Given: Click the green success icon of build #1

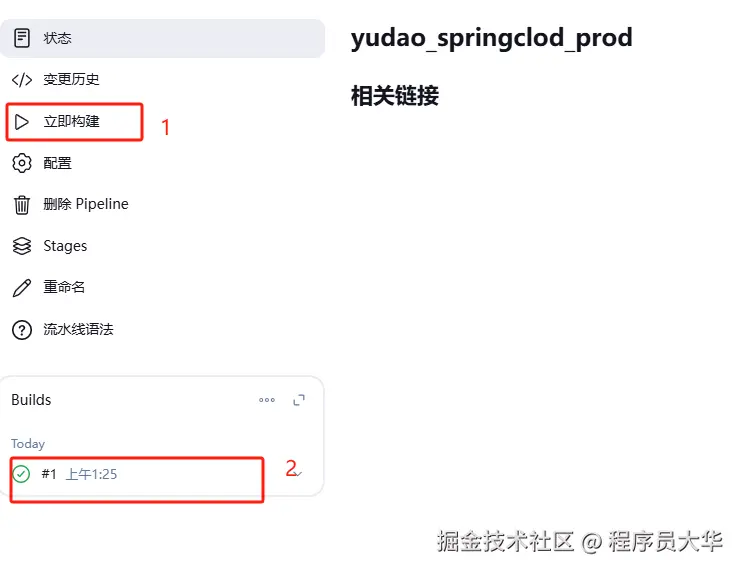Looking at the screenshot, I should click(x=21, y=474).
